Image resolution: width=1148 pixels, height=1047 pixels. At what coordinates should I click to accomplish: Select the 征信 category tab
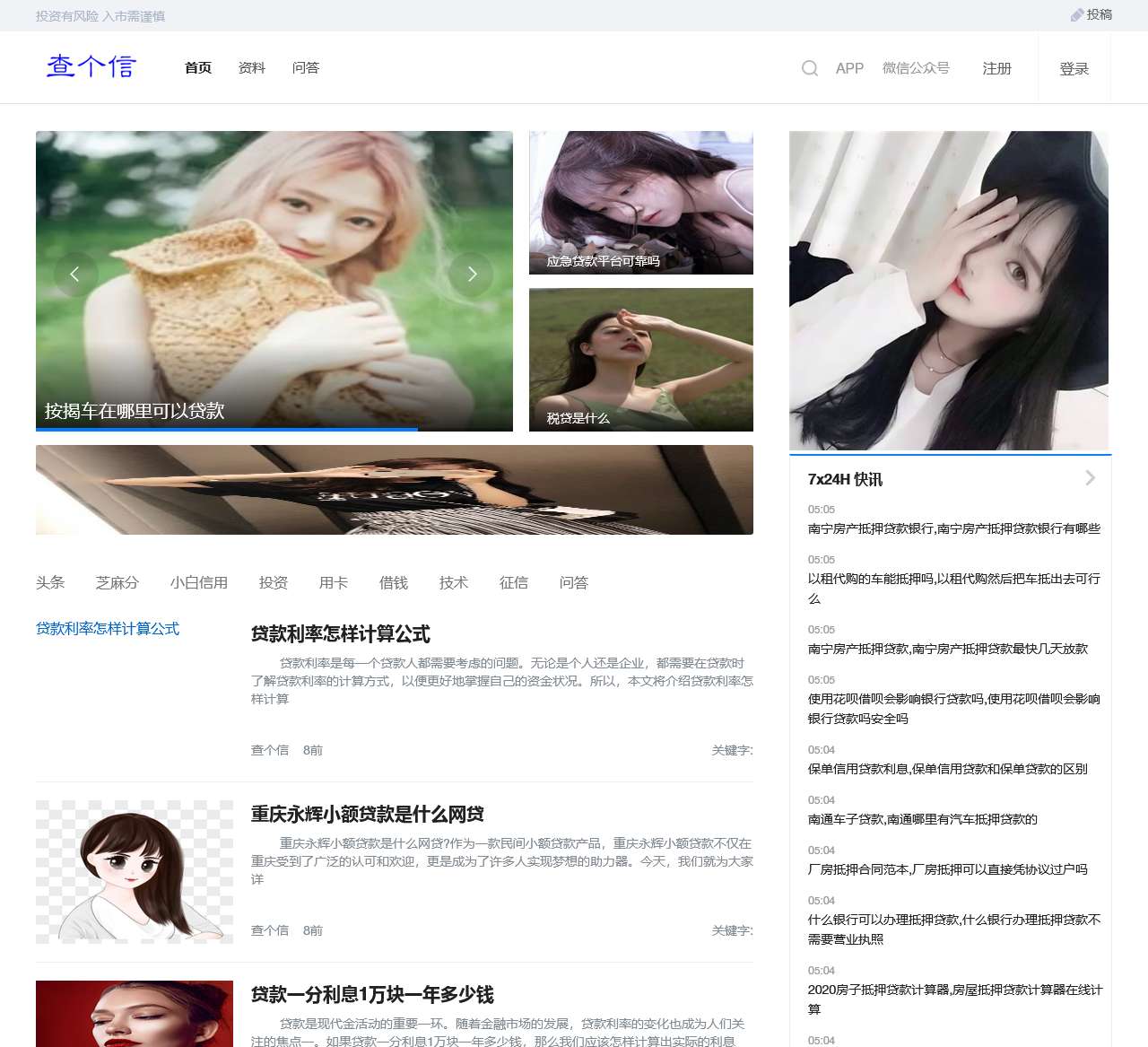[x=513, y=582]
